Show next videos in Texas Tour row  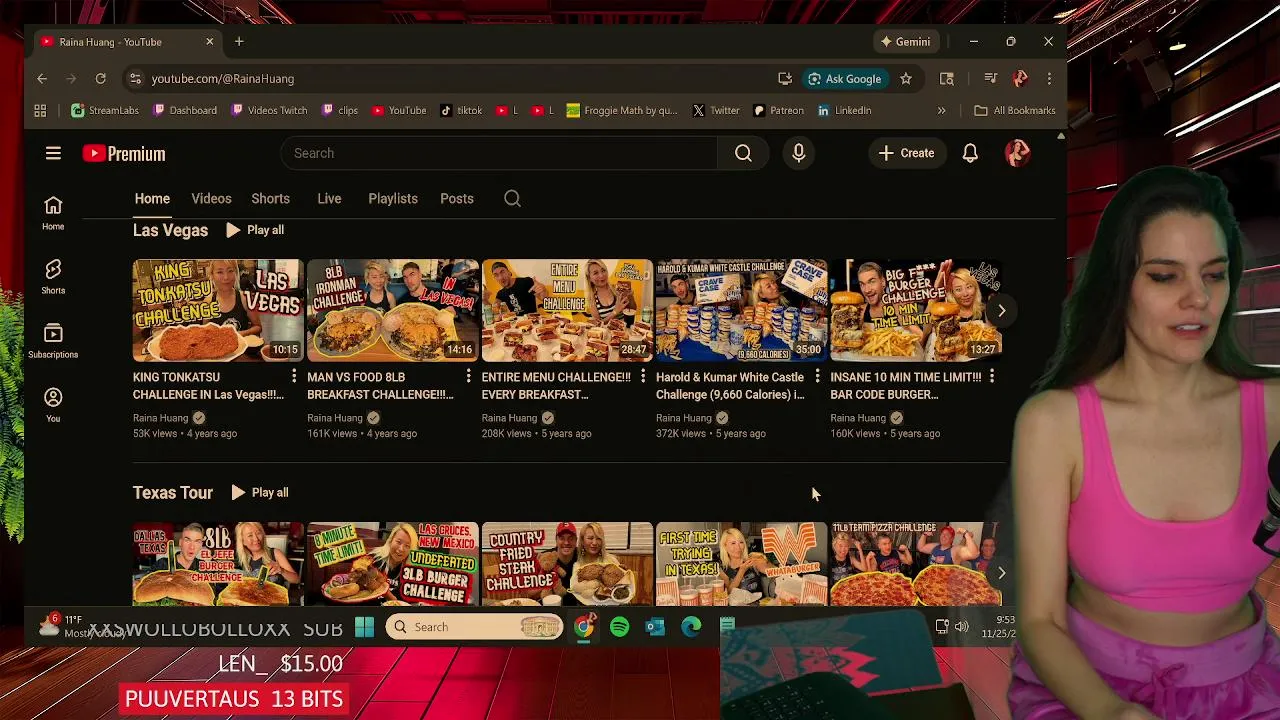[1001, 573]
